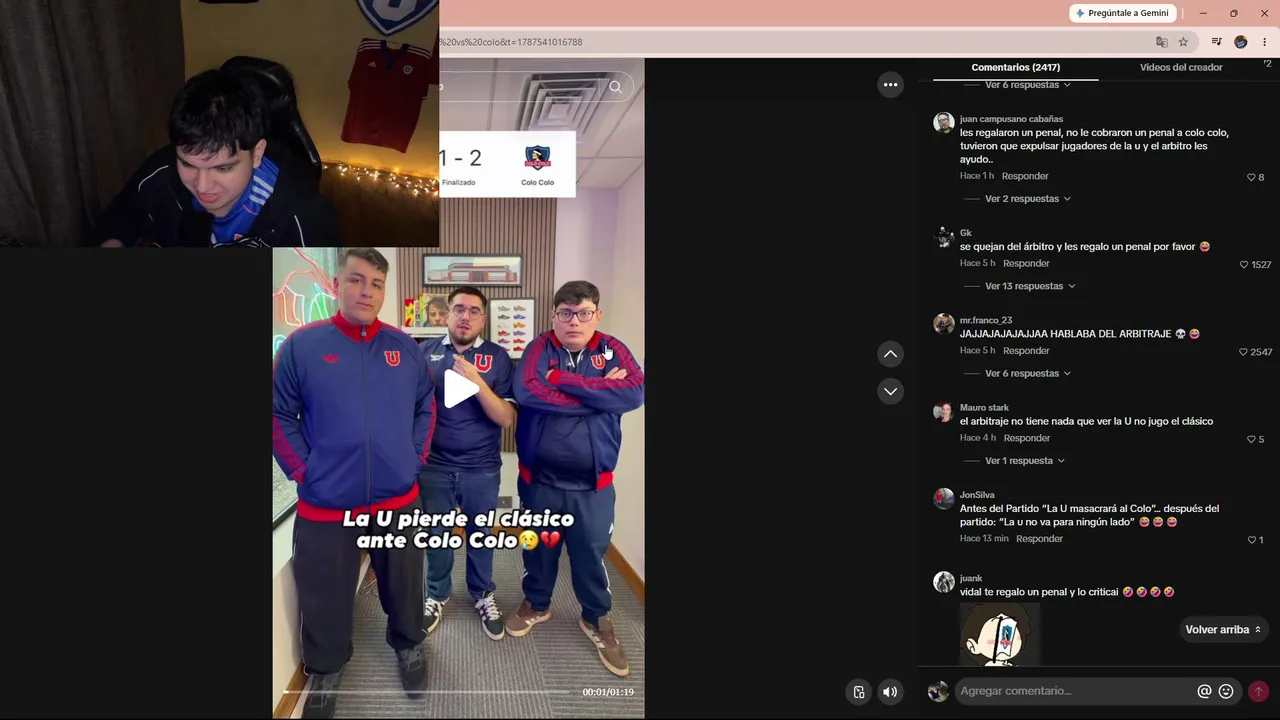Bookmark this page with the star icon
The height and width of the screenshot is (720, 1280).
point(1183,42)
